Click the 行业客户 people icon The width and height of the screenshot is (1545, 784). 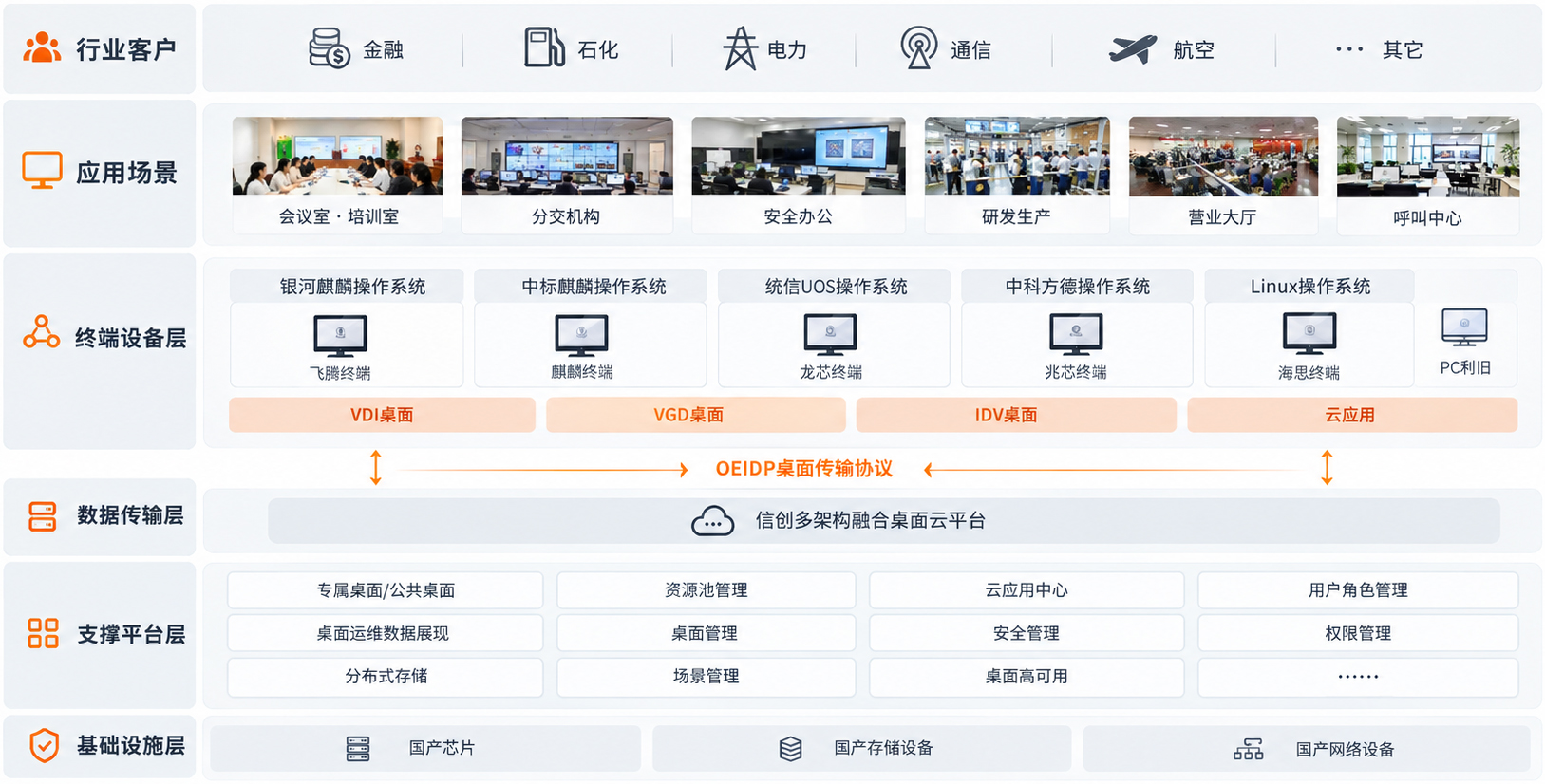[42, 47]
